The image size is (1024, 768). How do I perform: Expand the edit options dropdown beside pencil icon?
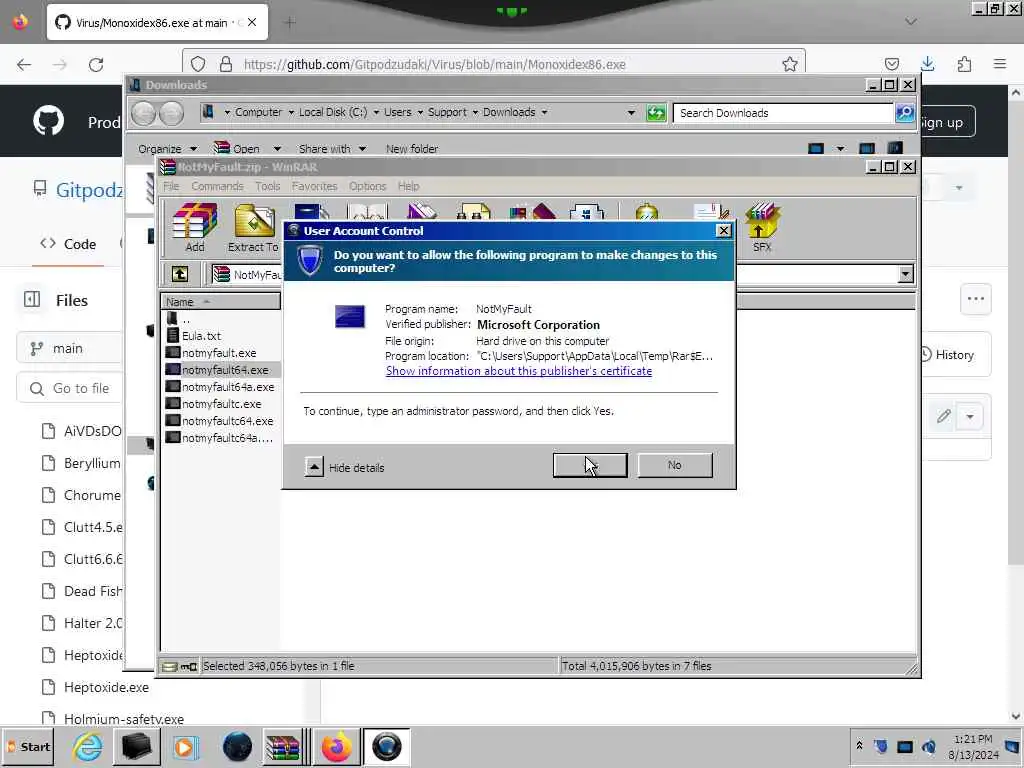click(x=970, y=416)
